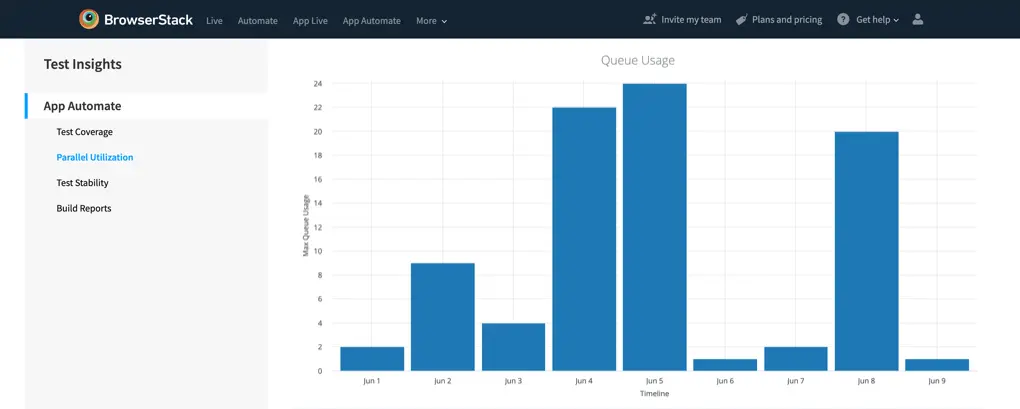Image resolution: width=1020 pixels, height=409 pixels.
Task: Click the 0 y-axis tick label
Action: click(320, 371)
